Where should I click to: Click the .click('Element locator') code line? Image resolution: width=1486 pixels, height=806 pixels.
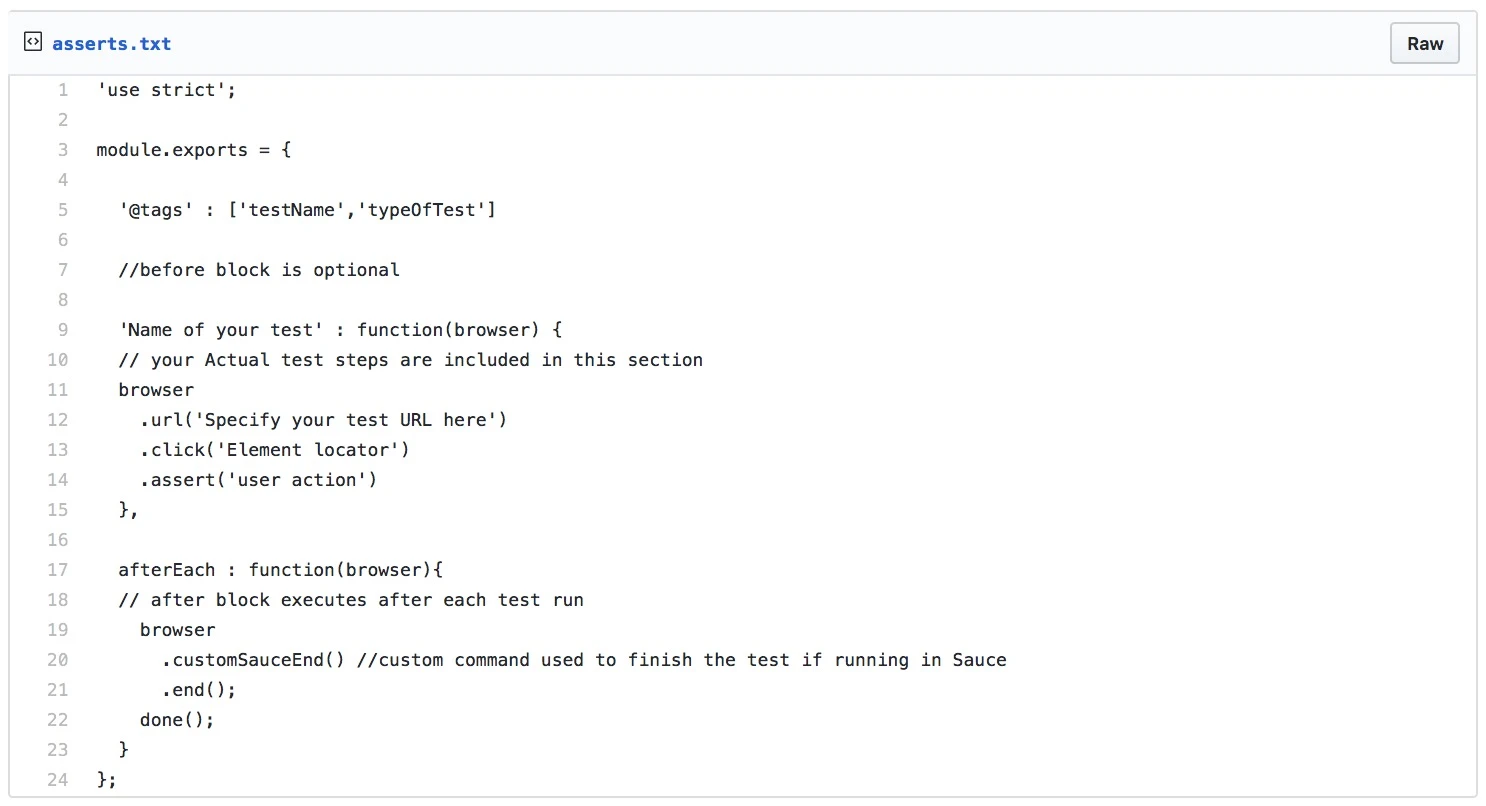pos(275,450)
